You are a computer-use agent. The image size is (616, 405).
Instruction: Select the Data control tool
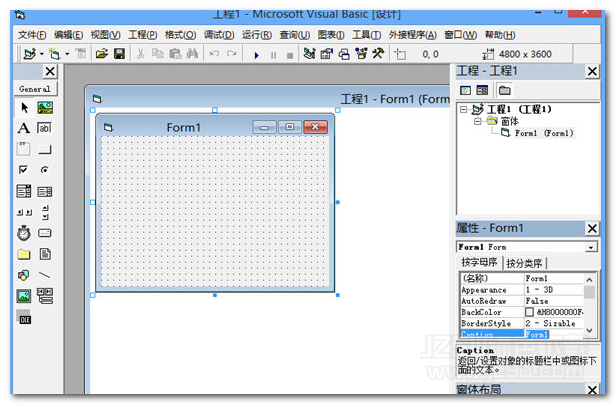[45, 296]
